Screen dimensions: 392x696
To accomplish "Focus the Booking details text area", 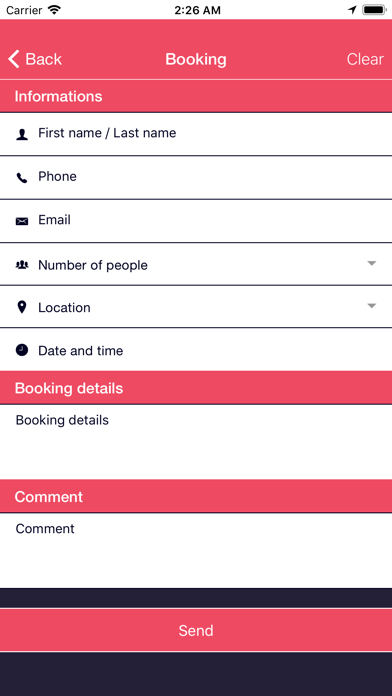I will pyautogui.click(x=196, y=442).
